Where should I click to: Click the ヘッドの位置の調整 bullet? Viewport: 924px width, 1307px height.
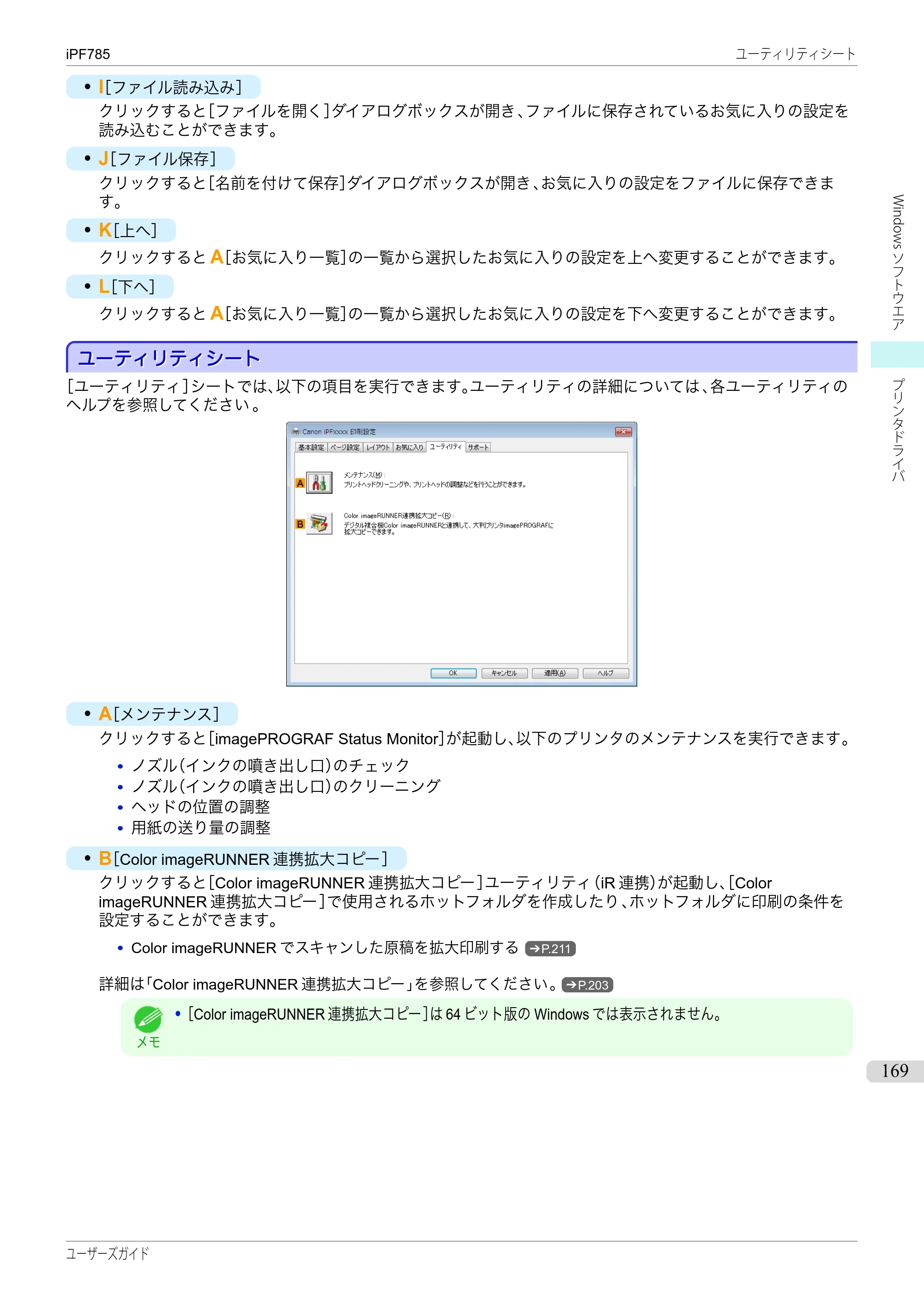pos(200,807)
